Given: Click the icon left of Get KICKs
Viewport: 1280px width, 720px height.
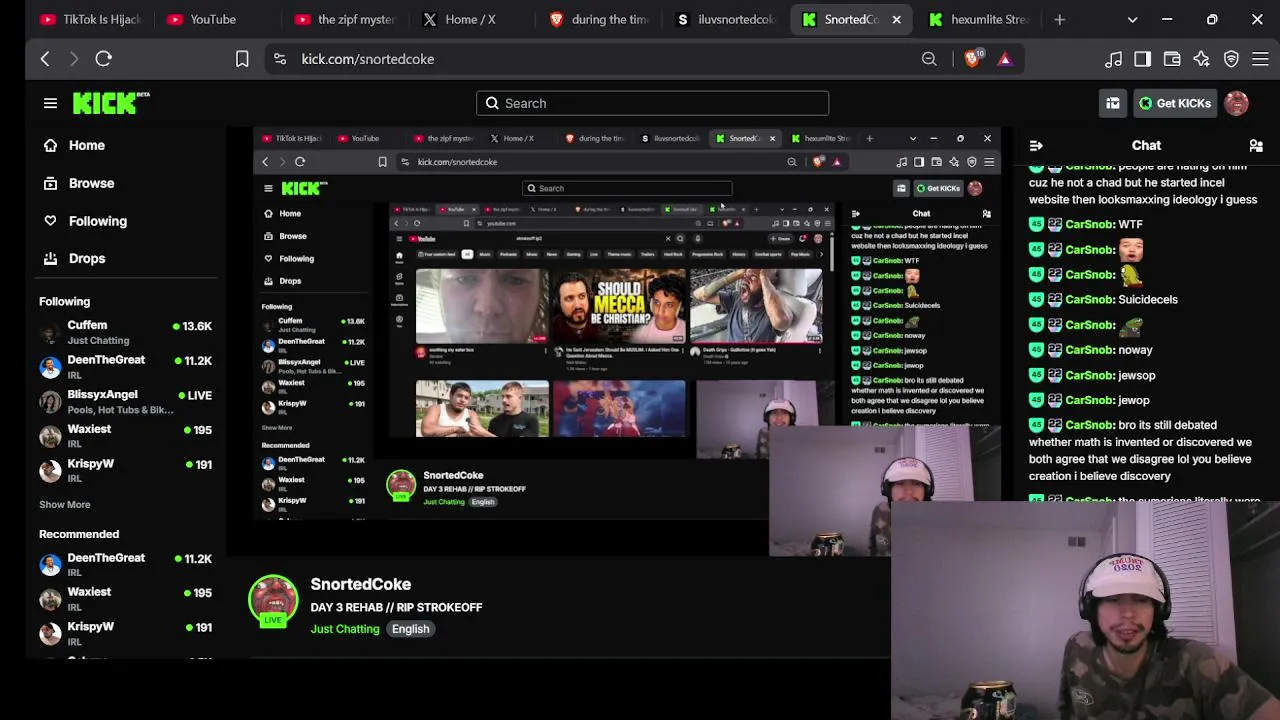Looking at the screenshot, I should (1112, 103).
